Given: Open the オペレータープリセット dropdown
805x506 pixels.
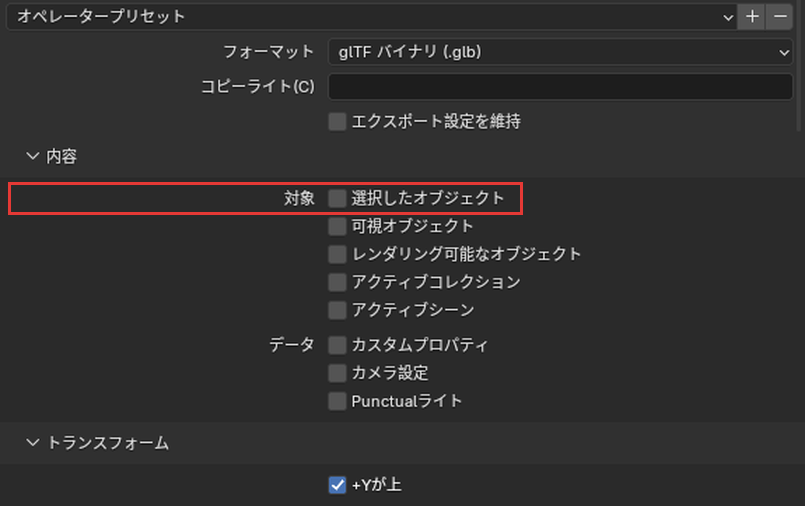Looking at the screenshot, I should 371,16.
